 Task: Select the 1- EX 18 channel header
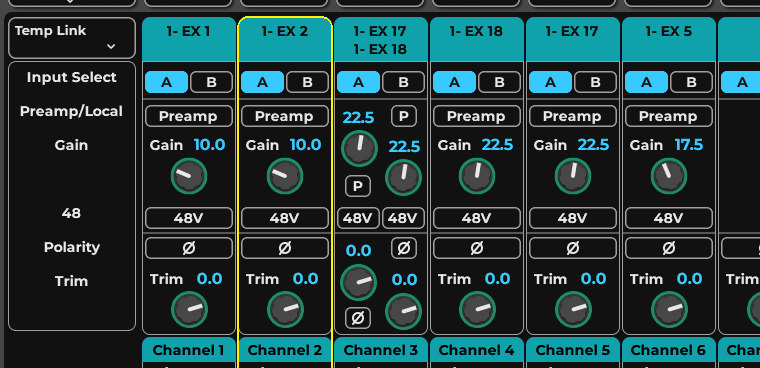477,39
